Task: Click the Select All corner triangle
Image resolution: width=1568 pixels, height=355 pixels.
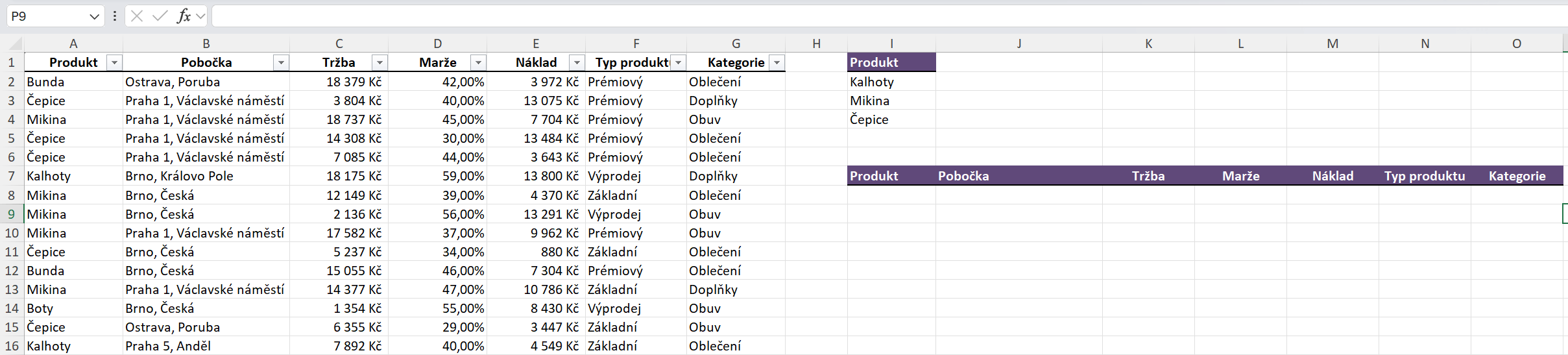Action: [x=14, y=44]
